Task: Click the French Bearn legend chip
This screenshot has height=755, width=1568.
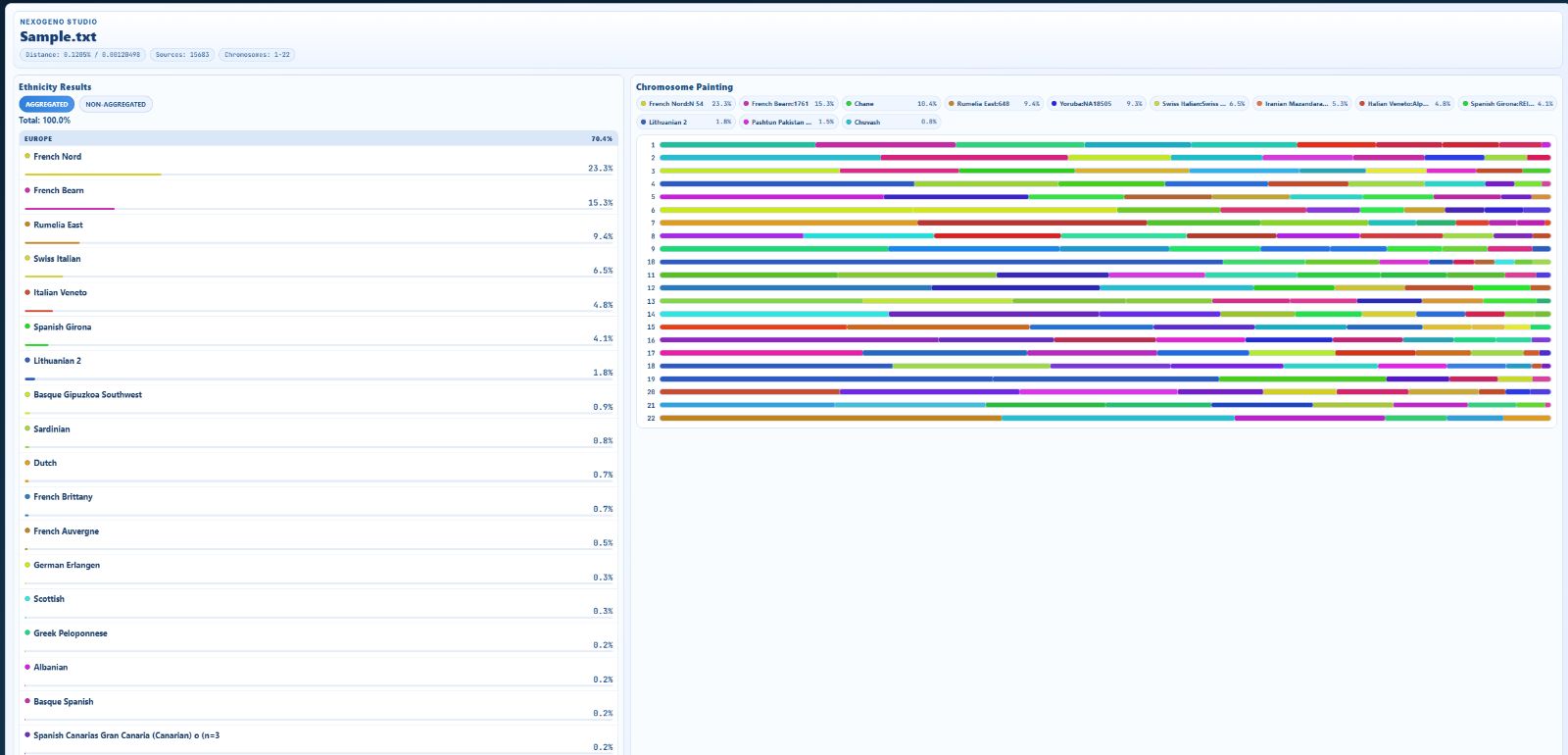Action: tap(788, 103)
